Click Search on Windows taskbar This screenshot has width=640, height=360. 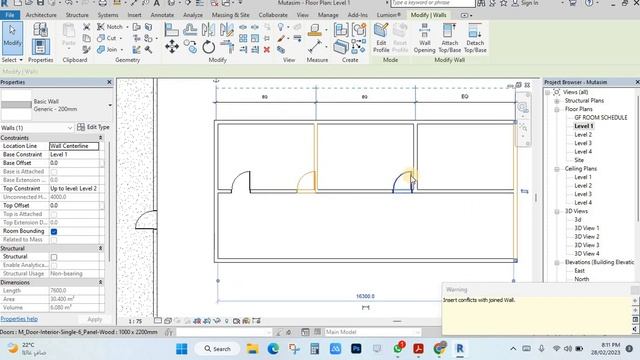218,349
